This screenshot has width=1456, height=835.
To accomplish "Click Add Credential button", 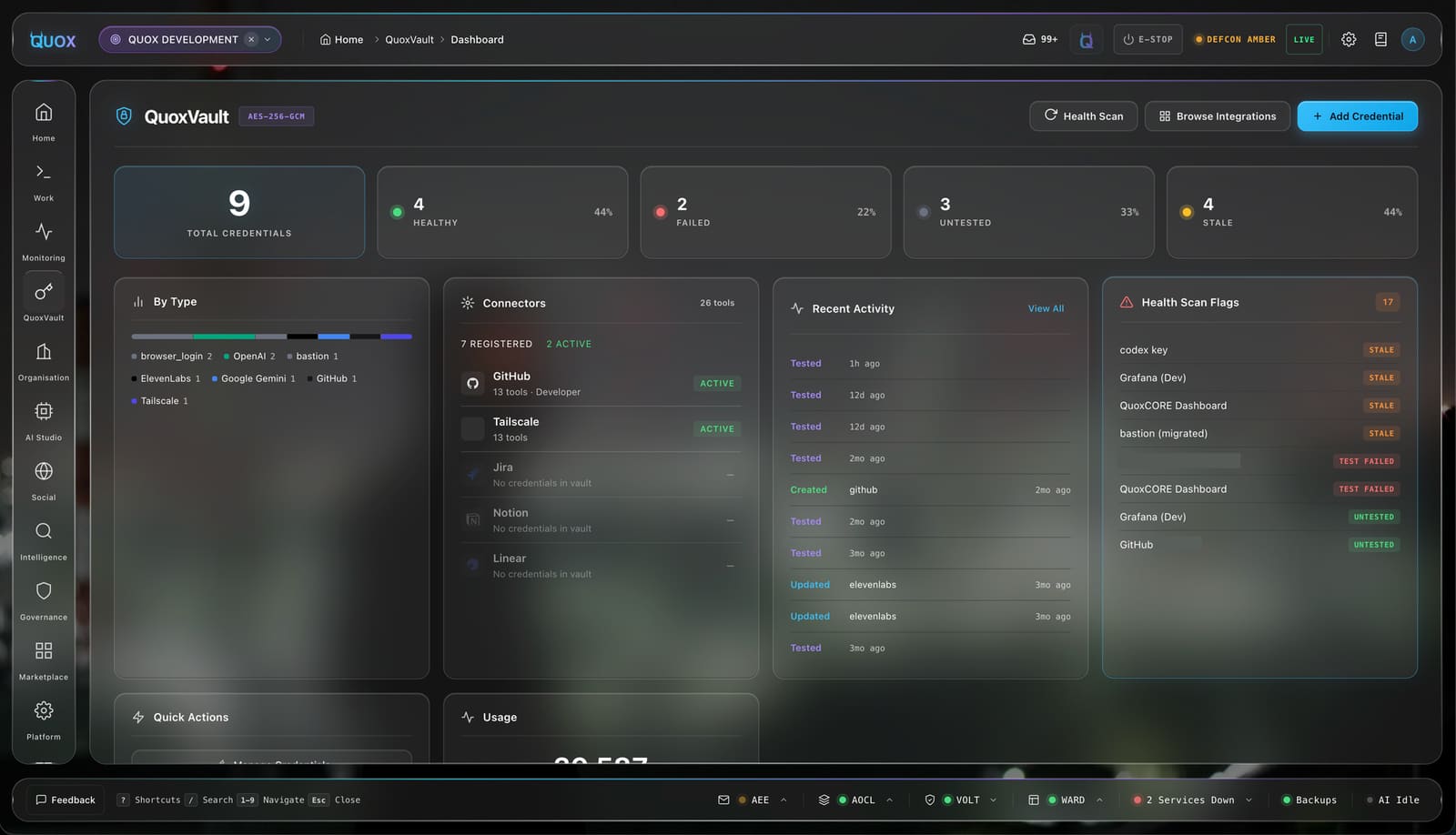I will point(1357,116).
